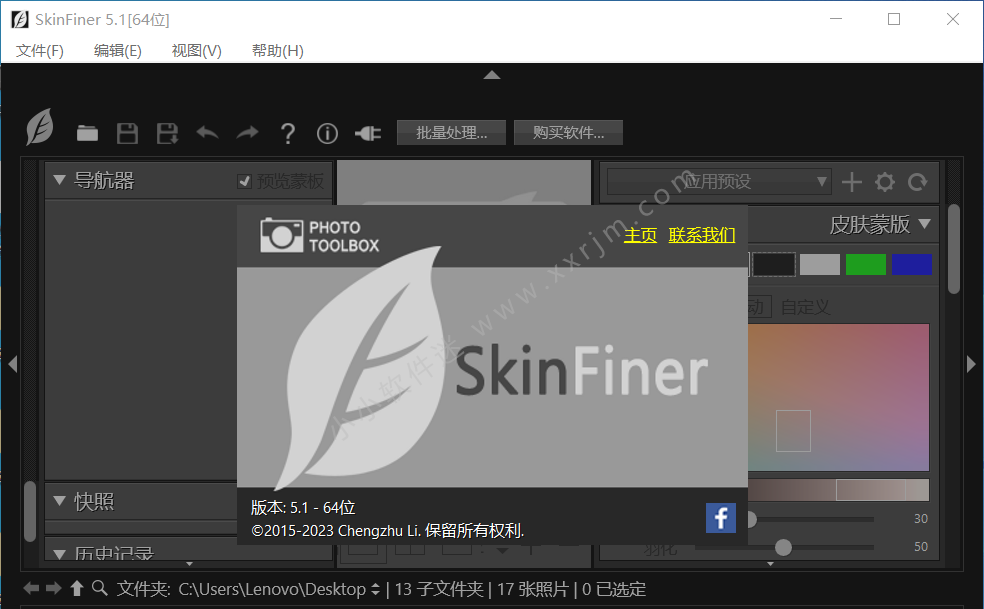Screen dimensions: 984x609
Task: Click the left panel vertical scrollbar
Action: 29,510
